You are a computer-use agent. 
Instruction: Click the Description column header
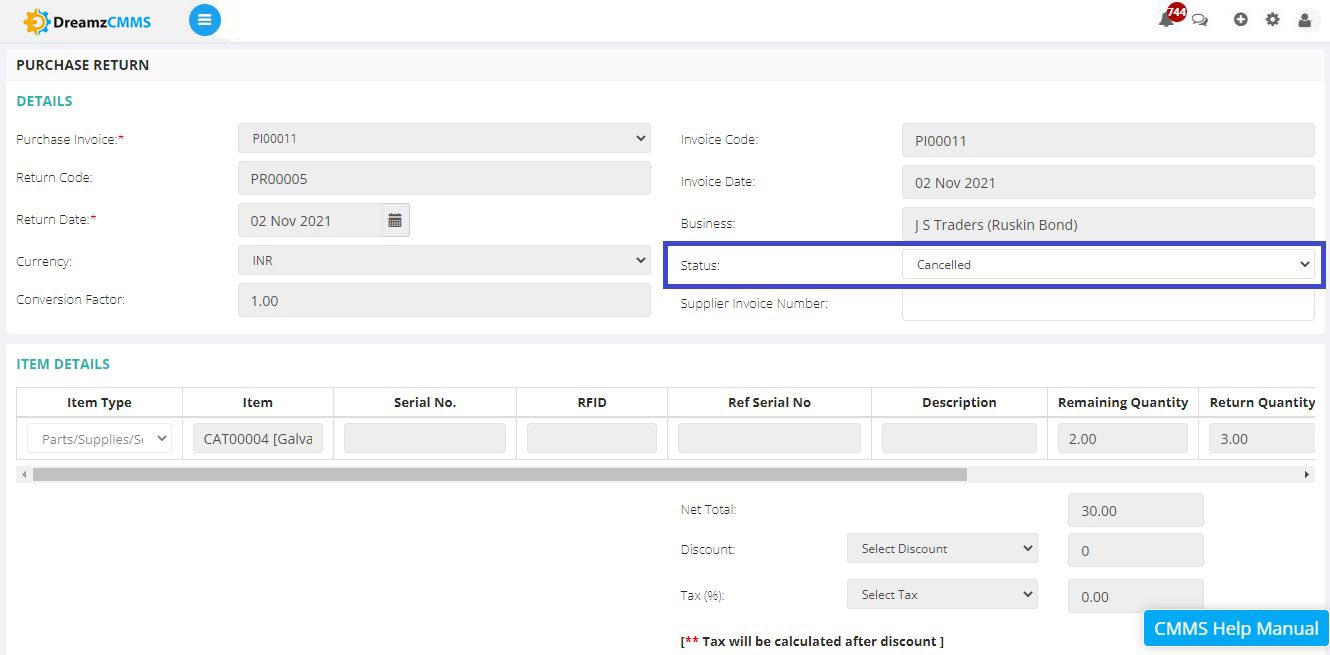pyautogui.click(x=959, y=402)
